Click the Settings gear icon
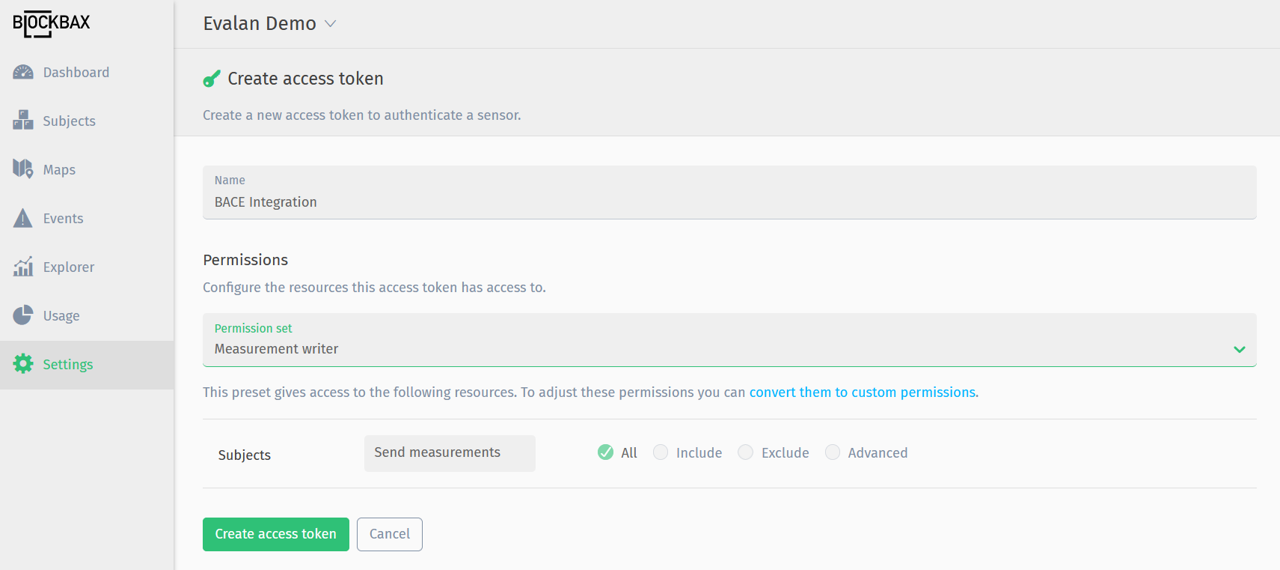The height and width of the screenshot is (570, 1280). (x=23, y=364)
